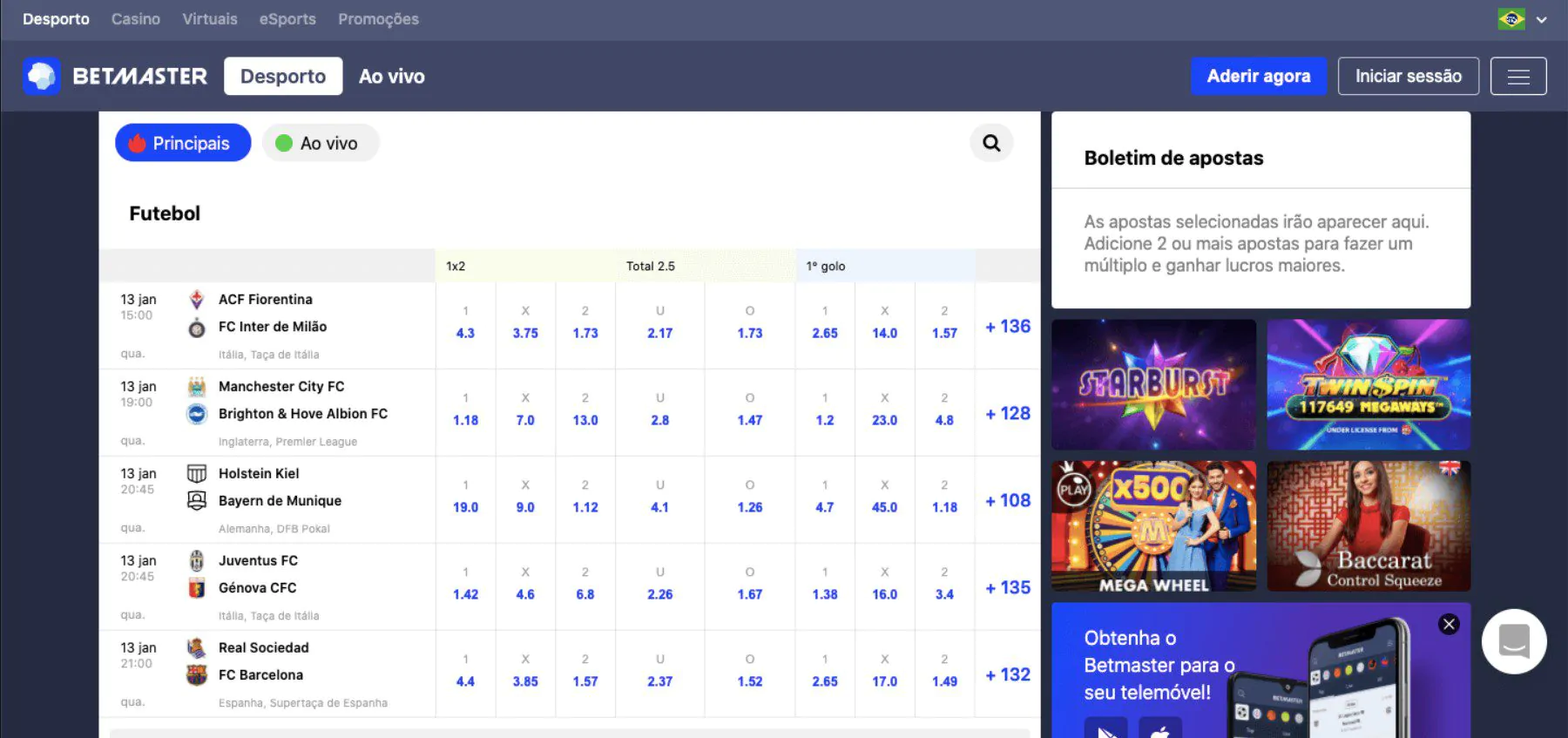Select the Principais filter tab
1568x738 pixels.
pyautogui.click(x=183, y=143)
